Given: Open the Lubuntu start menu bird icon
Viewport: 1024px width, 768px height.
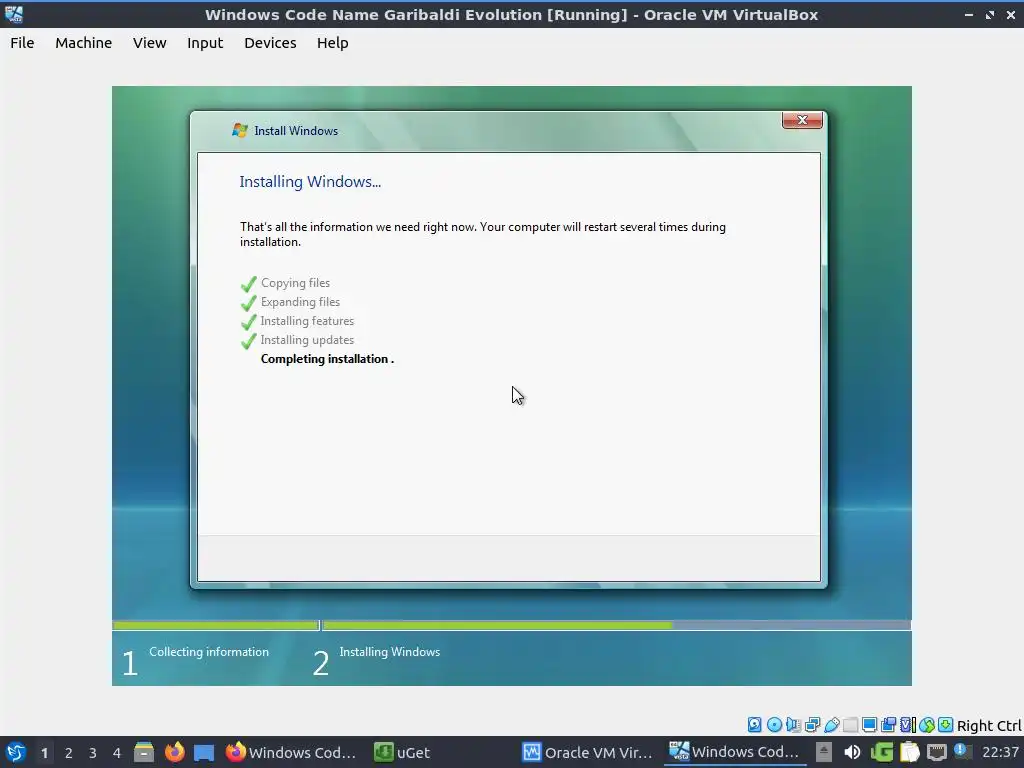Looking at the screenshot, I should pyautogui.click(x=16, y=752).
